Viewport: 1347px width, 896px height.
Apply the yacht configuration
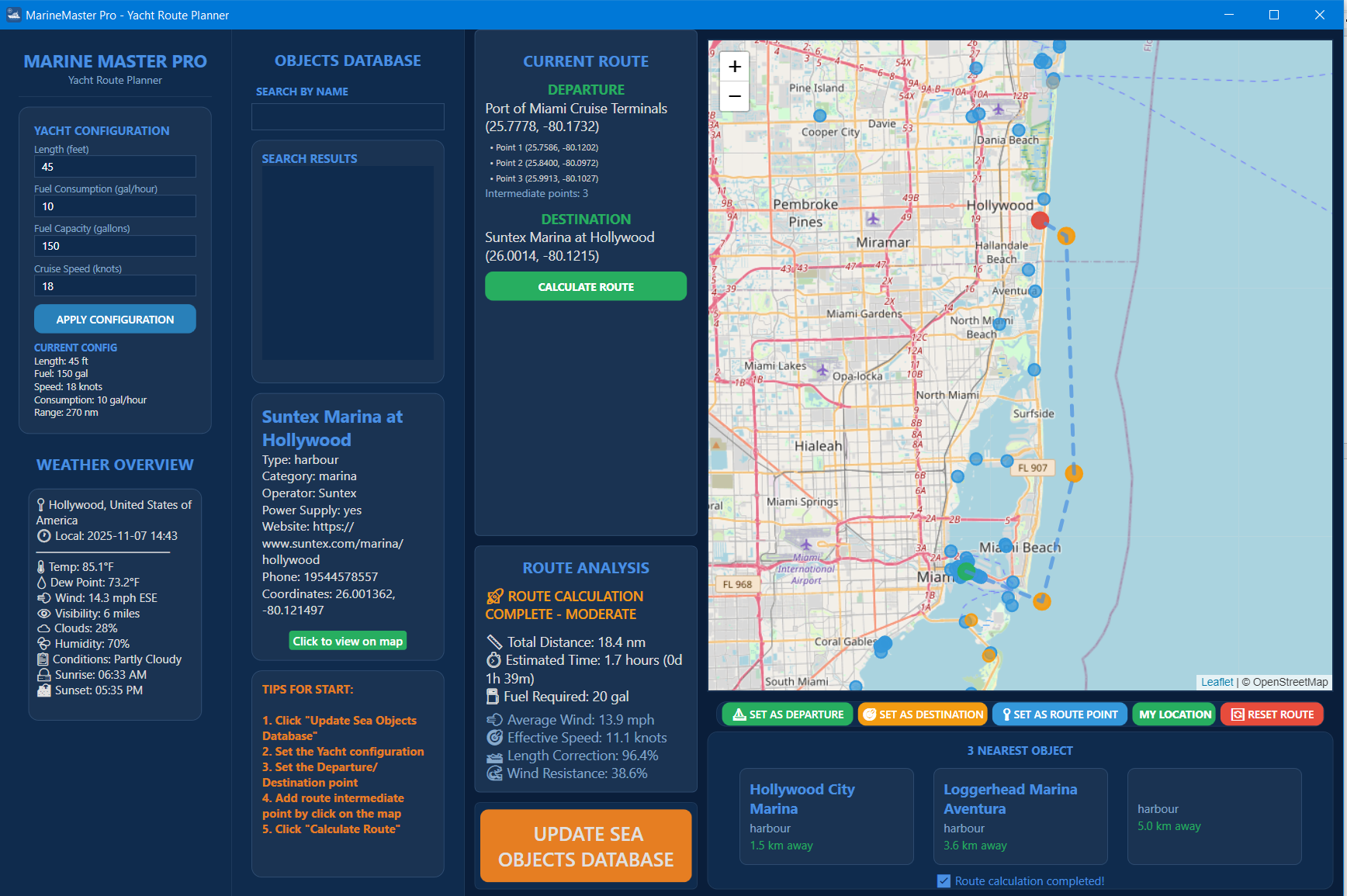point(115,320)
